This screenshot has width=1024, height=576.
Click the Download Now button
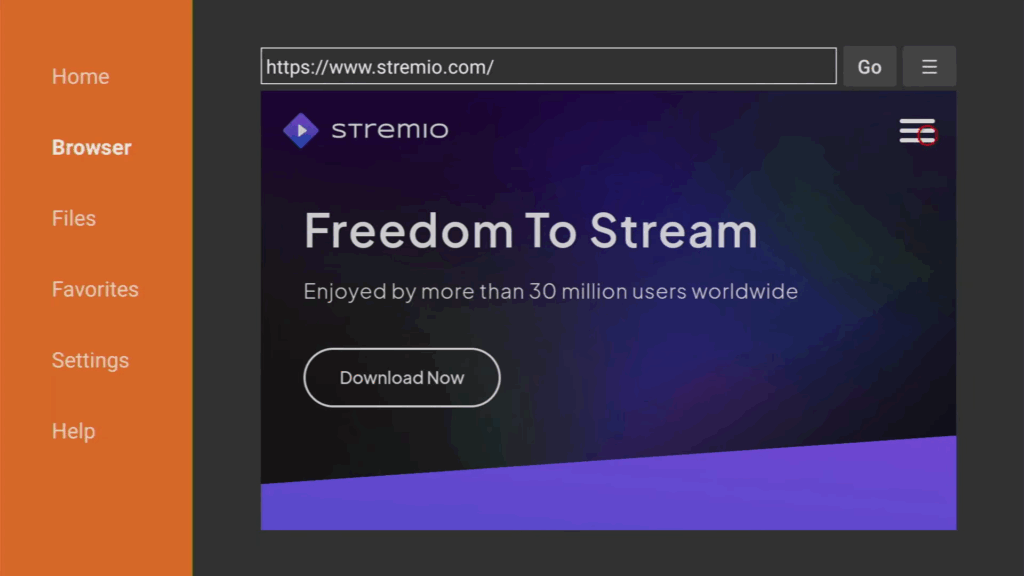pos(402,377)
